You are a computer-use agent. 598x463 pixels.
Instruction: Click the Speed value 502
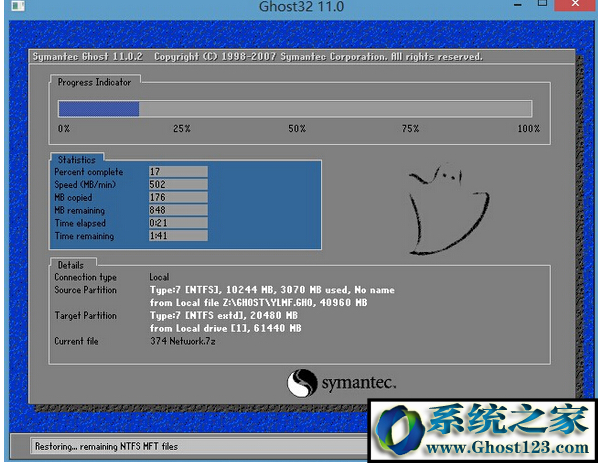178,185
